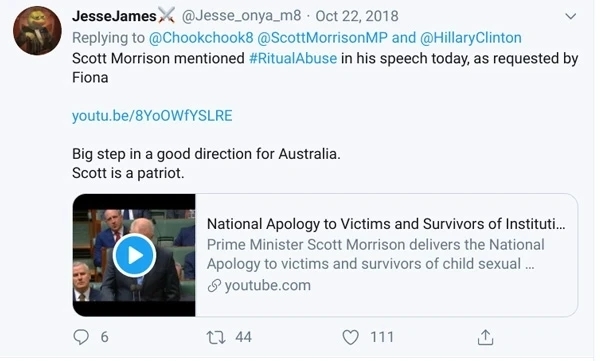Visit the @ScottMorrisonMP profile mention
Screen dimensions: 600x361
pyautogui.click(x=322, y=38)
